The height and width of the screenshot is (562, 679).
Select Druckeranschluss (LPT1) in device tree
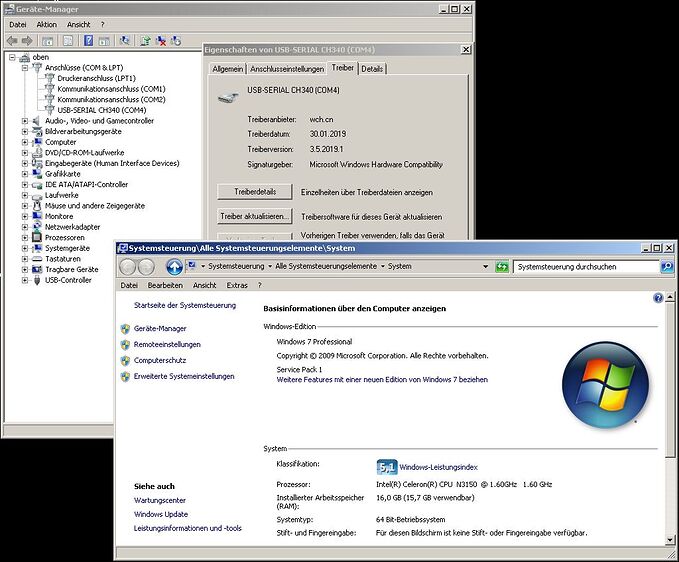[97, 78]
